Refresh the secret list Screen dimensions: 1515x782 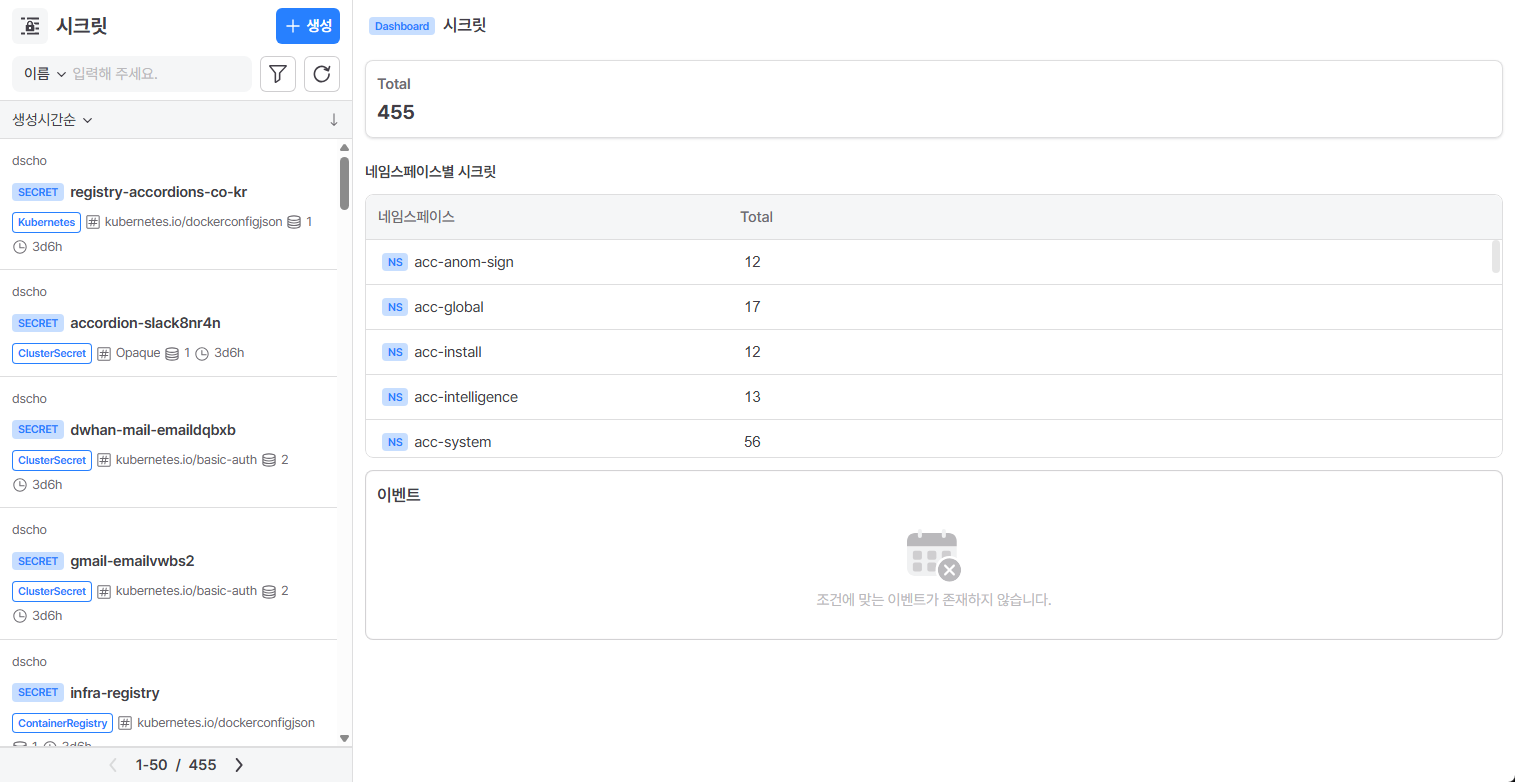coord(322,74)
